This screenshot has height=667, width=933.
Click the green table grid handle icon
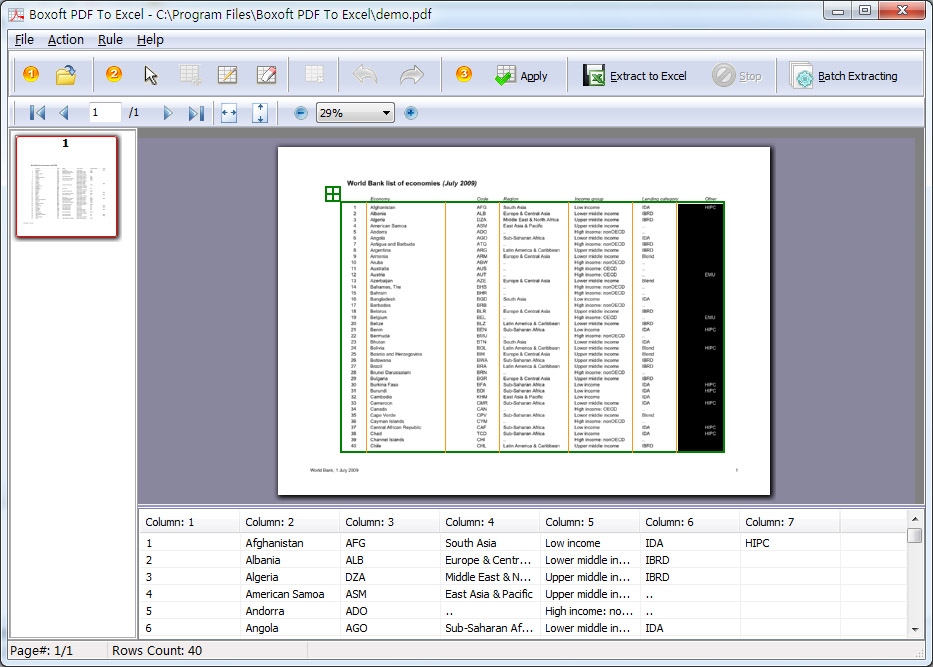(x=333, y=193)
